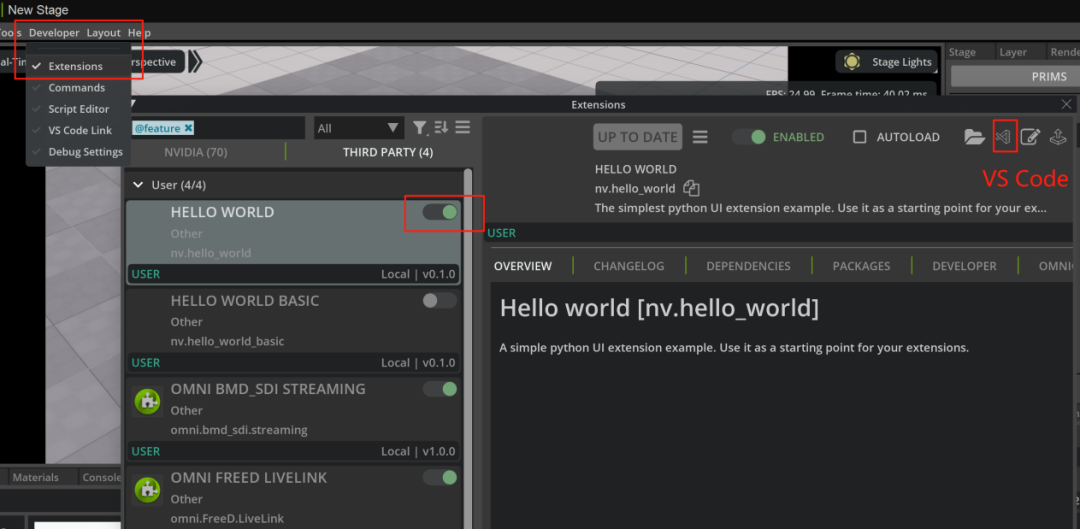
Task: Click the Stage Lights sun icon
Action: click(852, 62)
